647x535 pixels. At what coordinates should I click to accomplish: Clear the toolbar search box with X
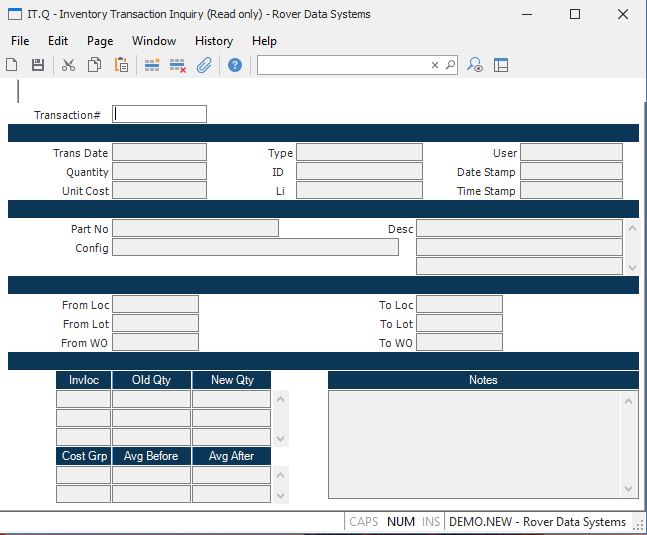point(435,65)
